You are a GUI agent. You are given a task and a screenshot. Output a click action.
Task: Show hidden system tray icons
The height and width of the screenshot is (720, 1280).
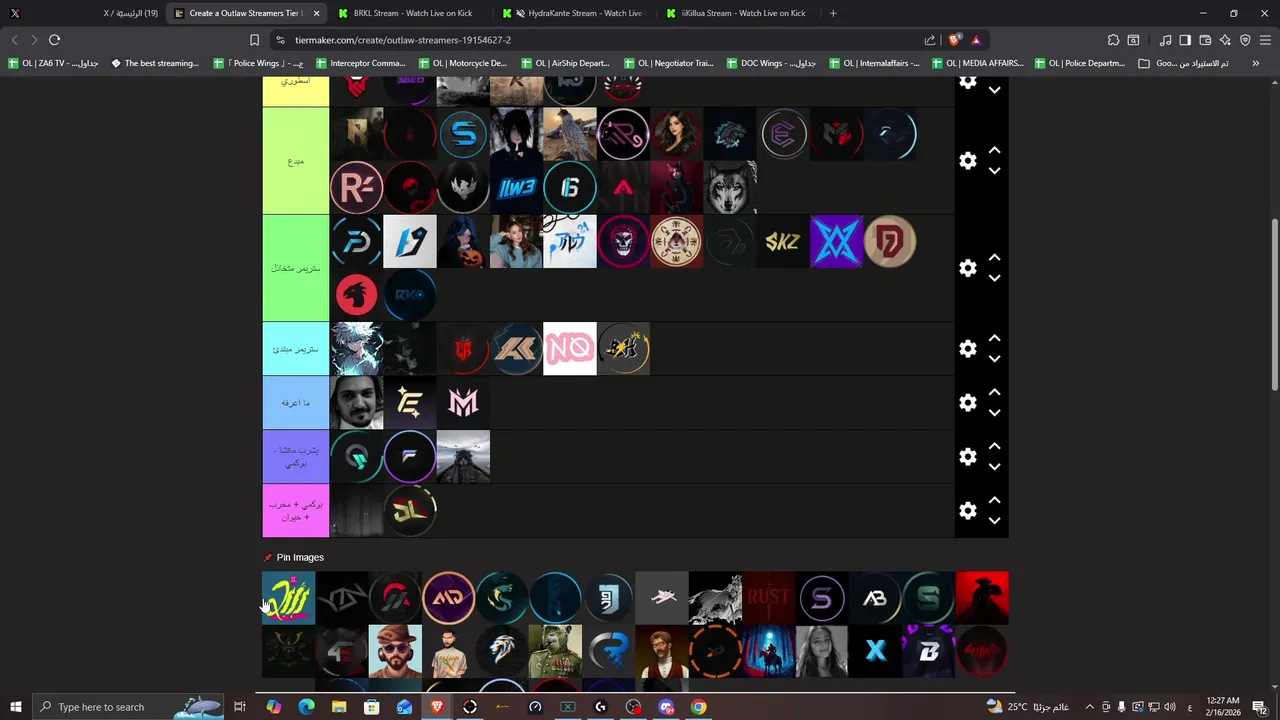(x=1090, y=707)
